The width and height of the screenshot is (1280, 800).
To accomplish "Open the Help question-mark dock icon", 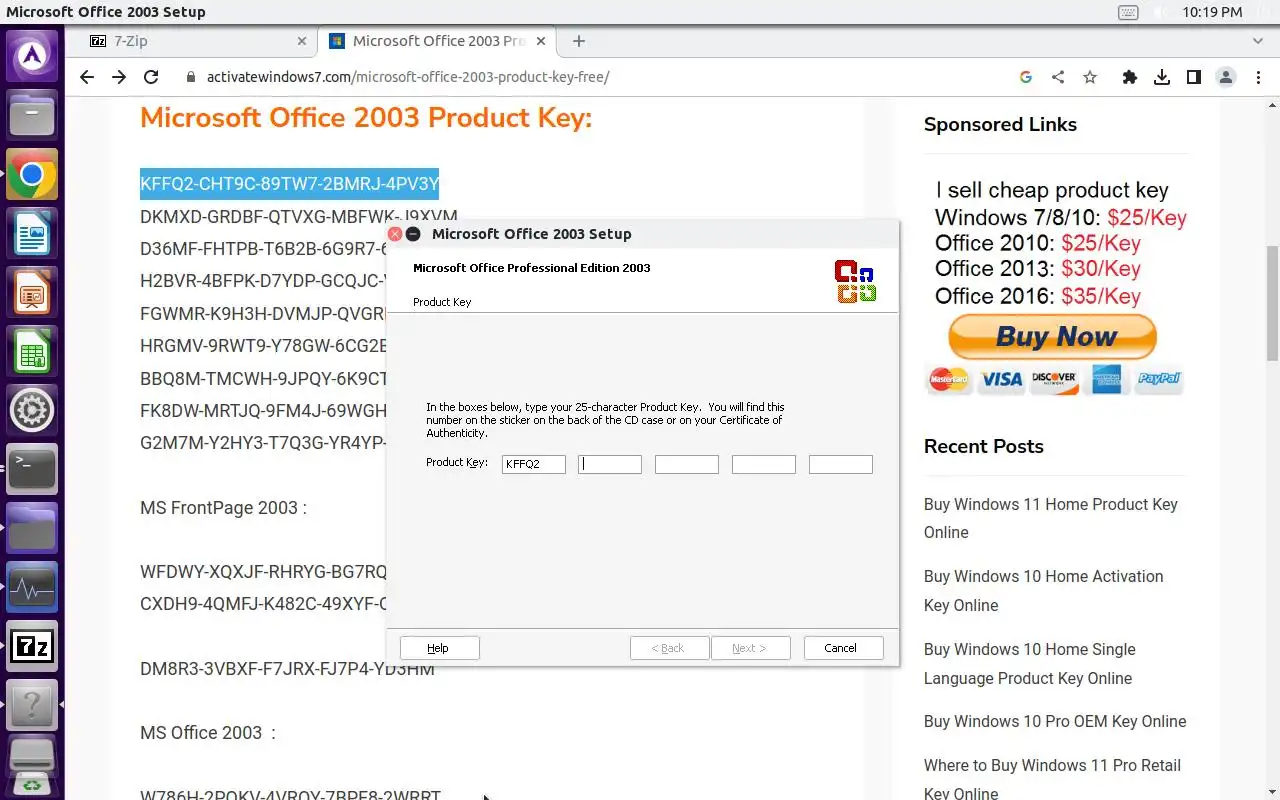I will (32, 705).
